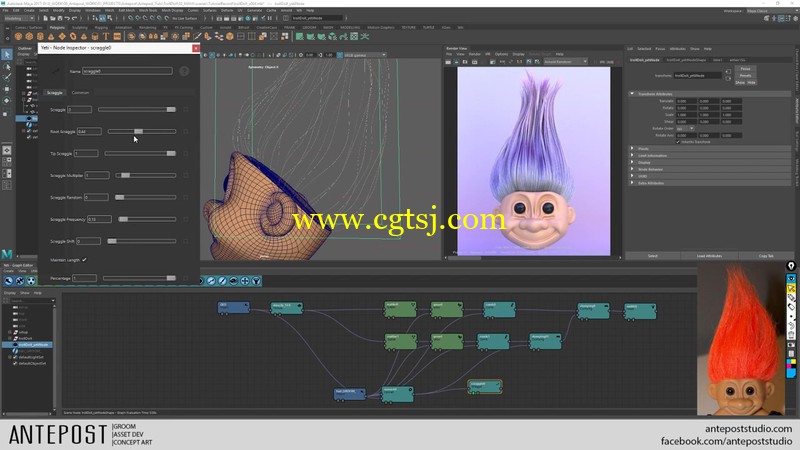The image size is (800, 450).
Task: Collapse the Transform Attributes section
Action: (x=632, y=94)
